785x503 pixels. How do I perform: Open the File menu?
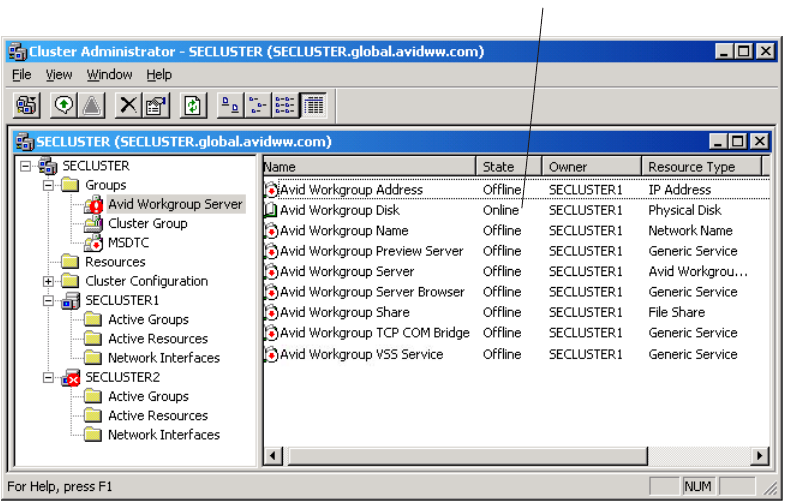tap(22, 75)
